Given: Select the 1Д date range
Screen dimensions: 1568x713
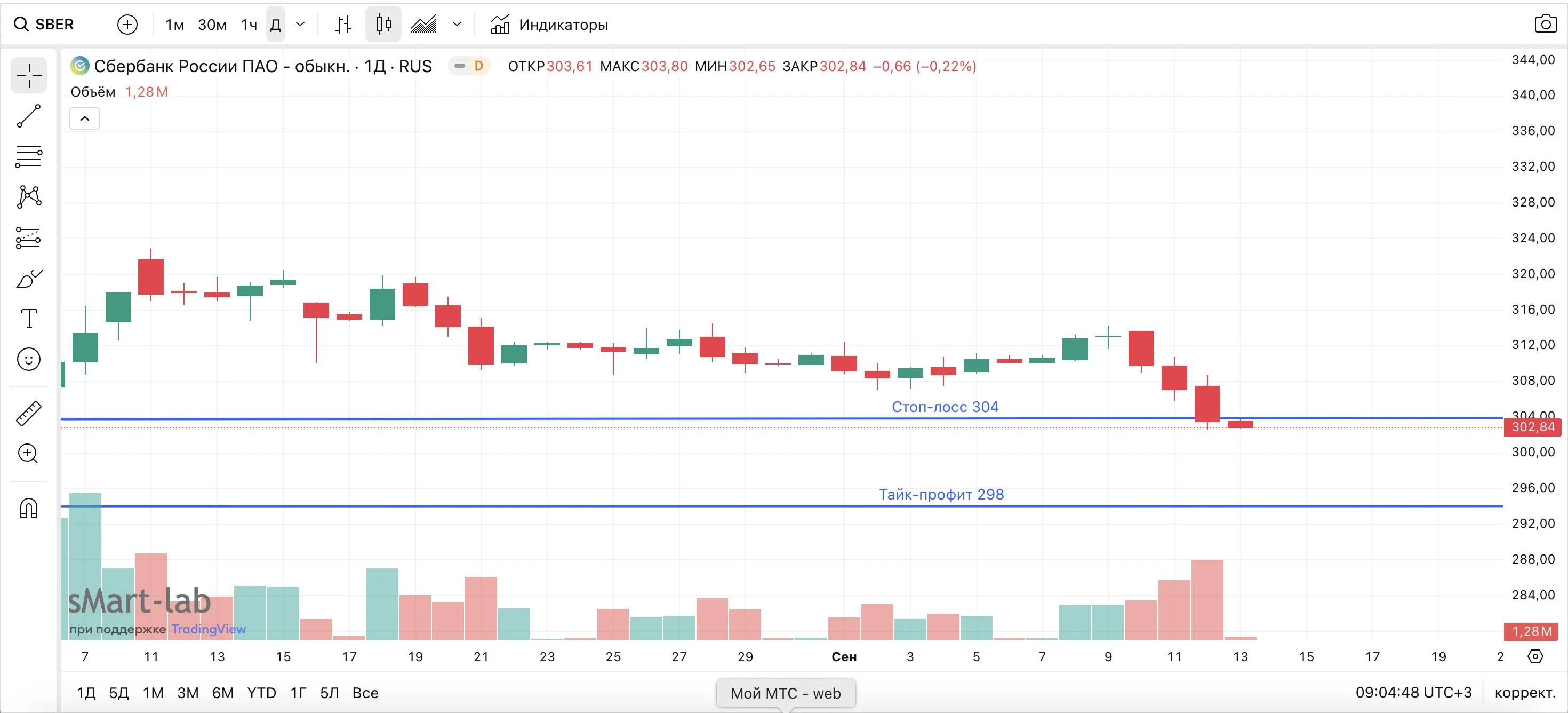Looking at the screenshot, I should click(x=86, y=693).
